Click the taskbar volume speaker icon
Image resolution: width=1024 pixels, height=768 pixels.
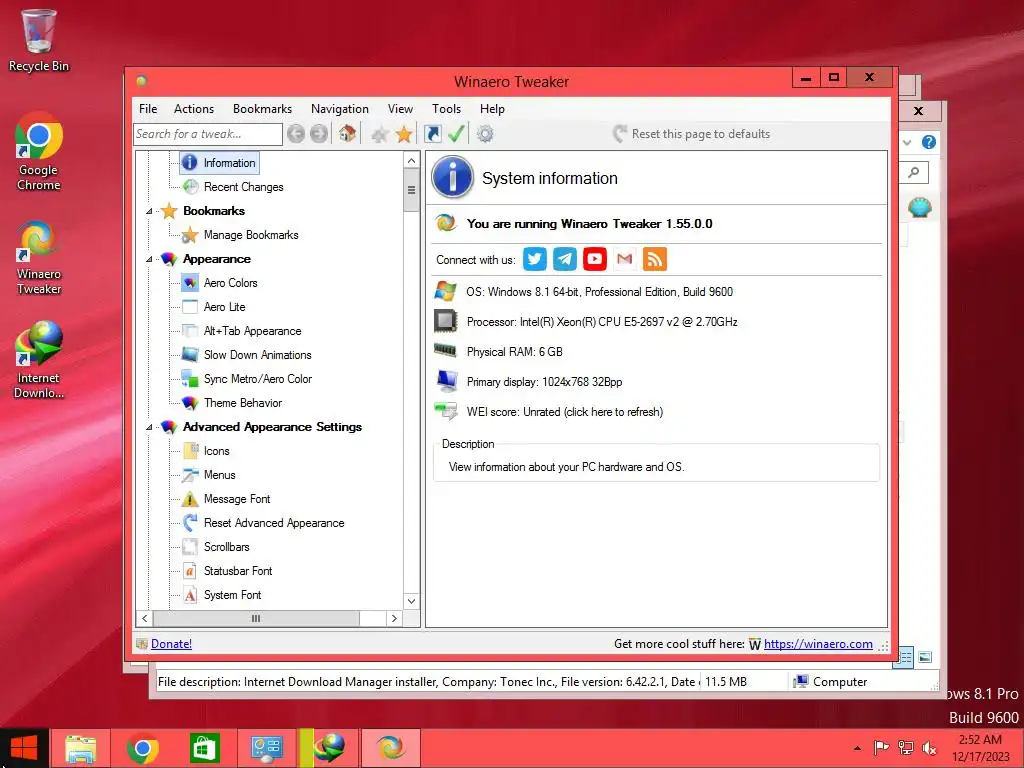(929, 748)
